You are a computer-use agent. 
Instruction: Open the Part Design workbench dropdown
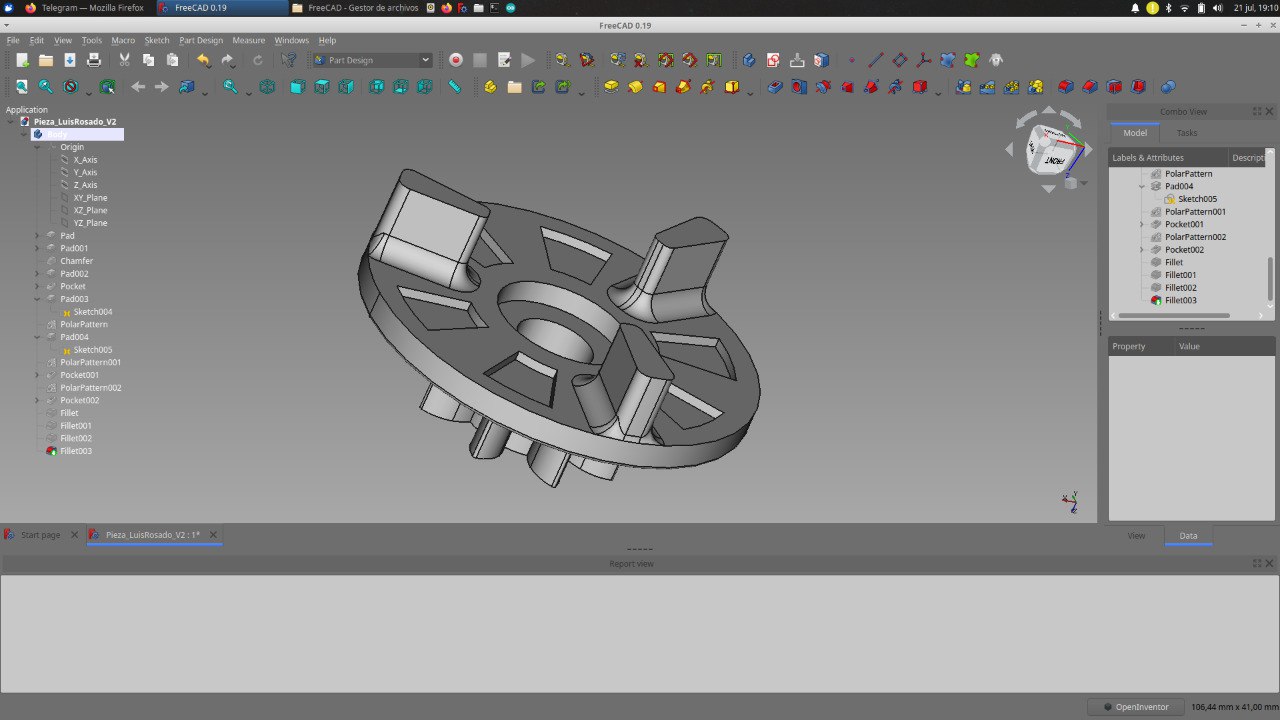373,60
